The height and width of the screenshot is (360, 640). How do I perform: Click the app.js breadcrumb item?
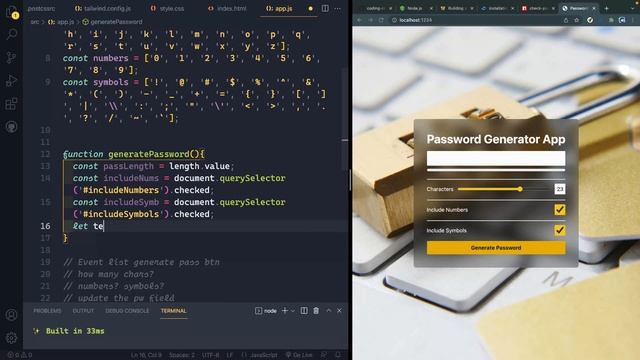coord(62,22)
